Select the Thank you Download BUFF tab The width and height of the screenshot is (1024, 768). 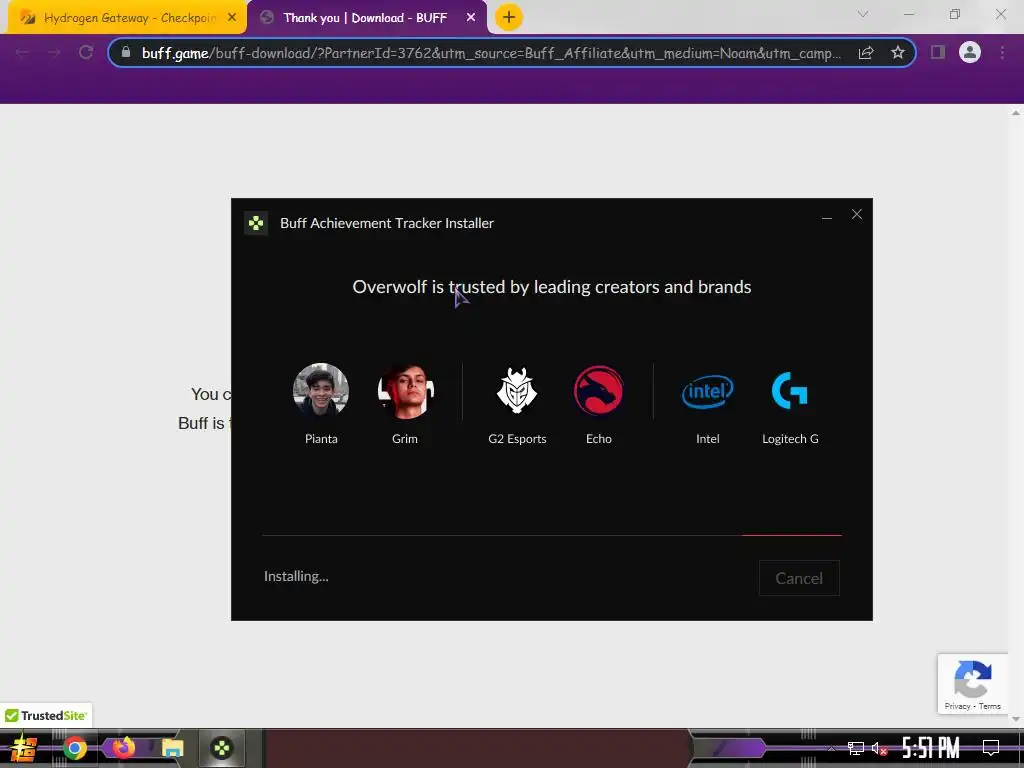(x=366, y=18)
